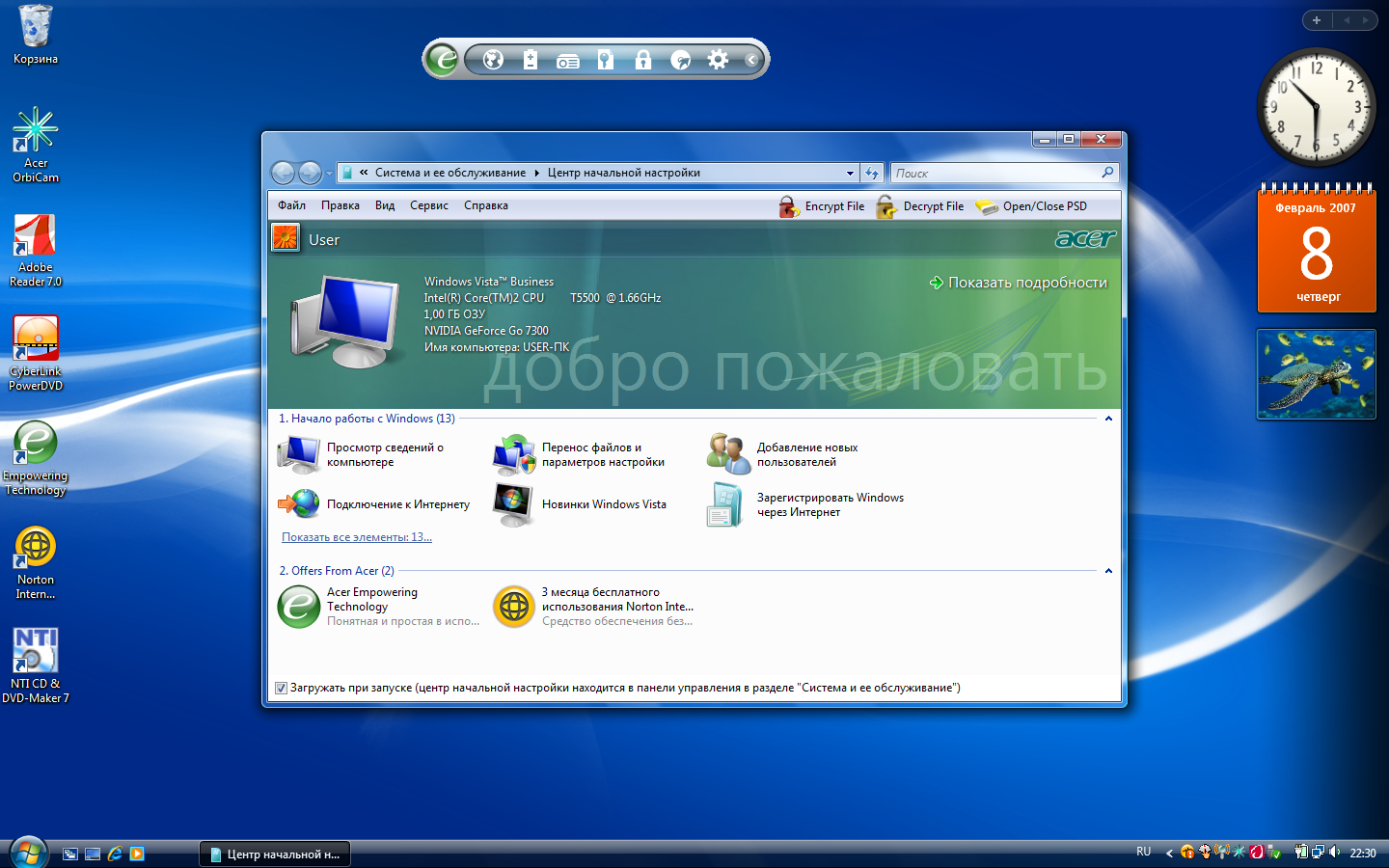The image size is (1389, 868).
Task: Toggle 'Загружать при запуске' checkbox
Action: coord(281,688)
